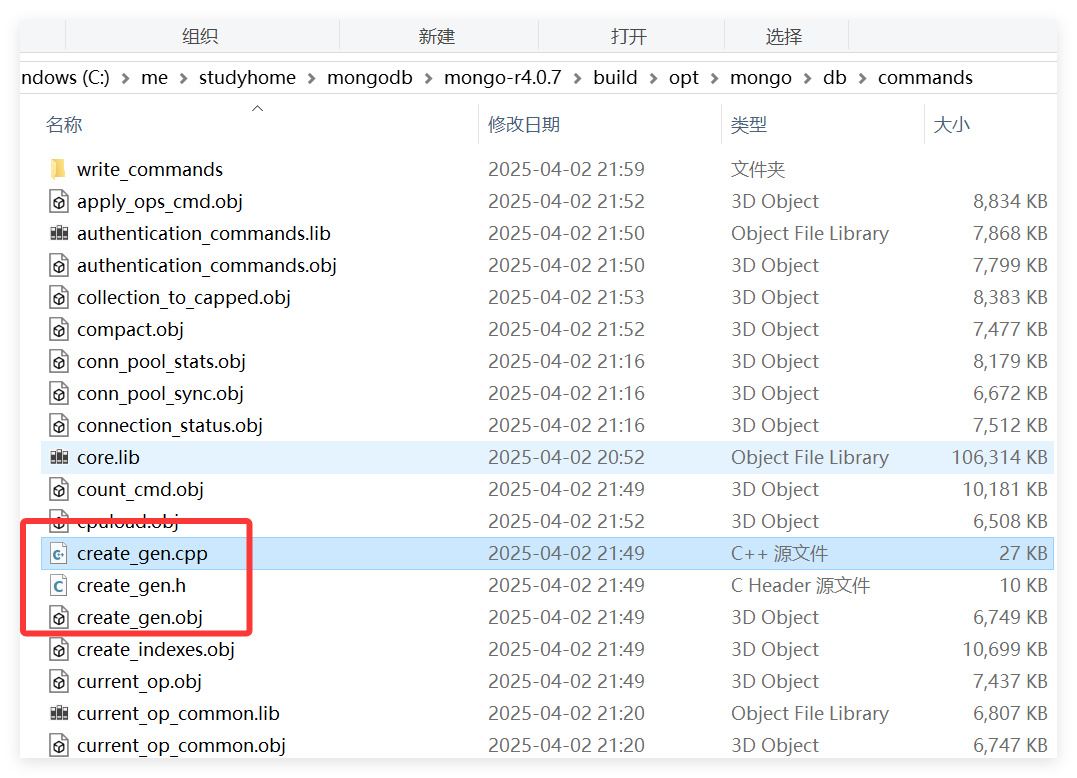Click the count_cmd.obj file icon

[59, 490]
